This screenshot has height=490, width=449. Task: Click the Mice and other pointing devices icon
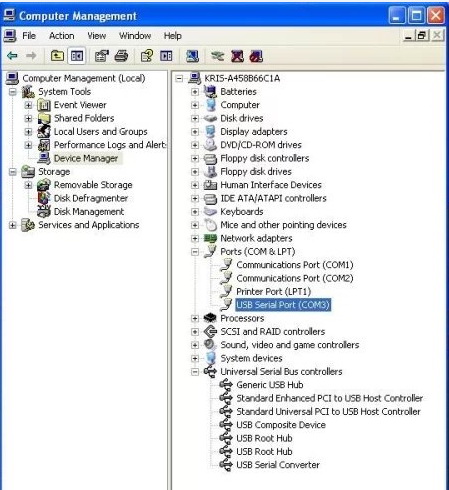(210, 225)
